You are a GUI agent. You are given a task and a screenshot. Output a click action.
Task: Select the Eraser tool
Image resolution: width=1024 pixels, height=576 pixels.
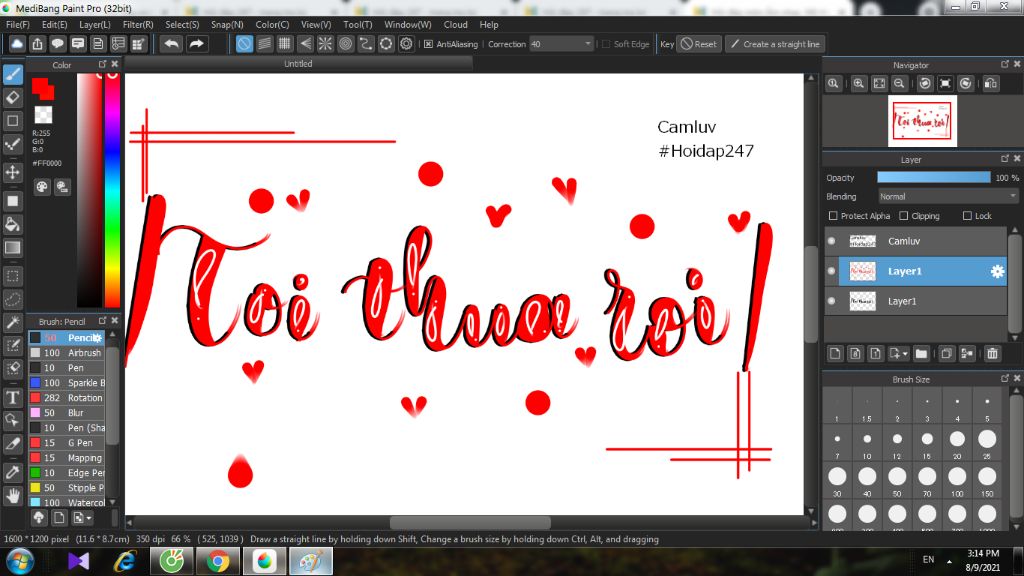coord(12,98)
